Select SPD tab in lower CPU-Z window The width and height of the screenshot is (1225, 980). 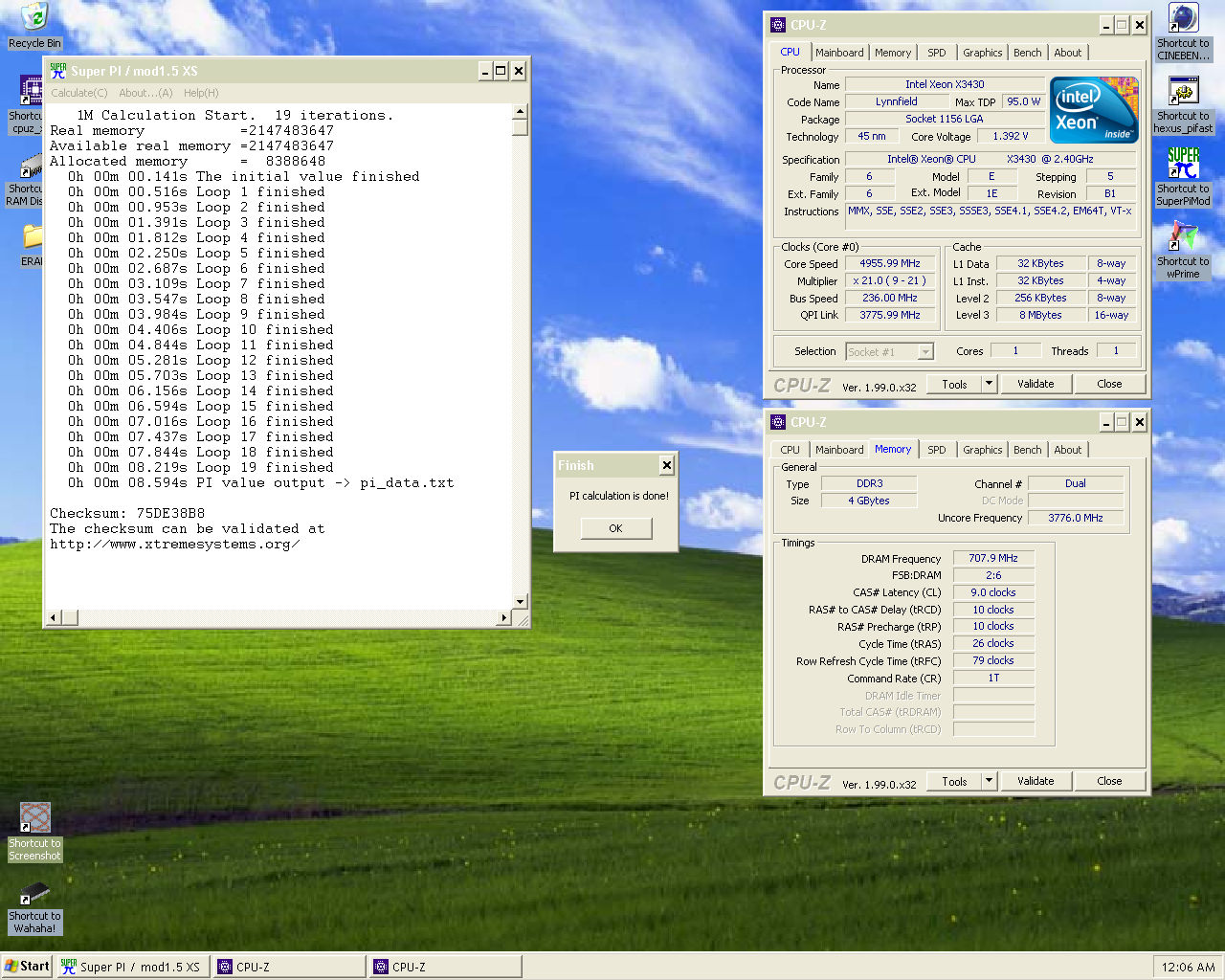point(937,450)
